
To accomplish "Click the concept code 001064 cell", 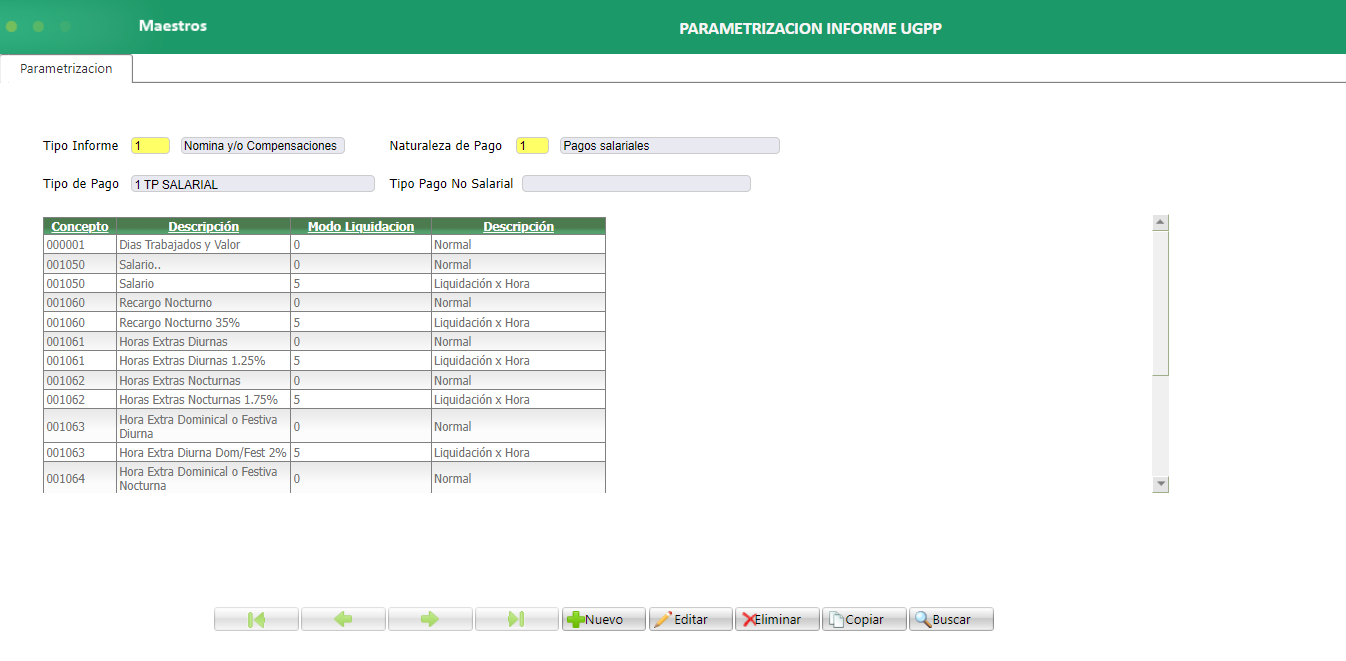I will 80,478.
